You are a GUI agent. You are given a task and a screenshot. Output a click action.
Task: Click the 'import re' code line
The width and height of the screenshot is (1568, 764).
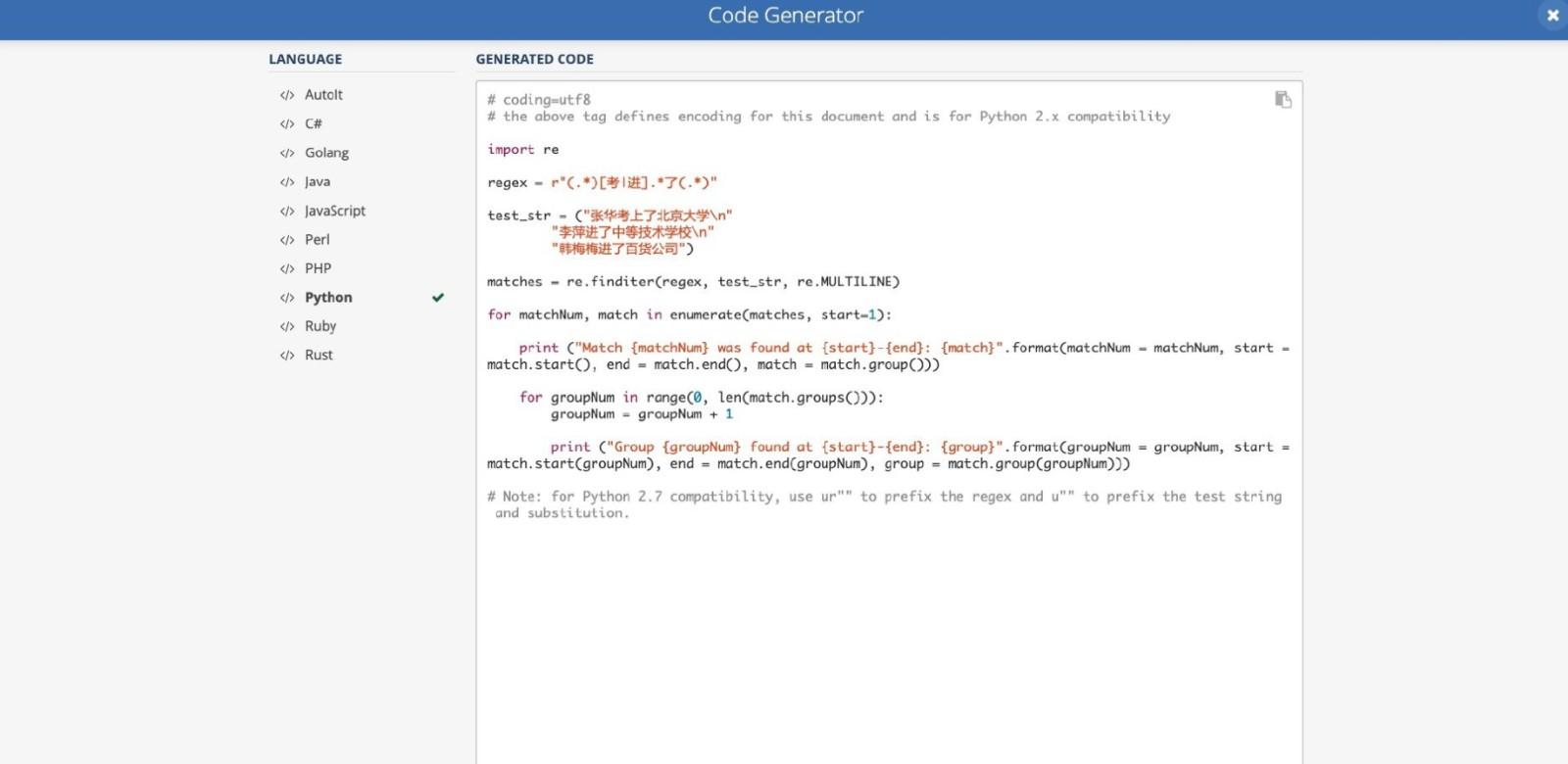(523, 150)
